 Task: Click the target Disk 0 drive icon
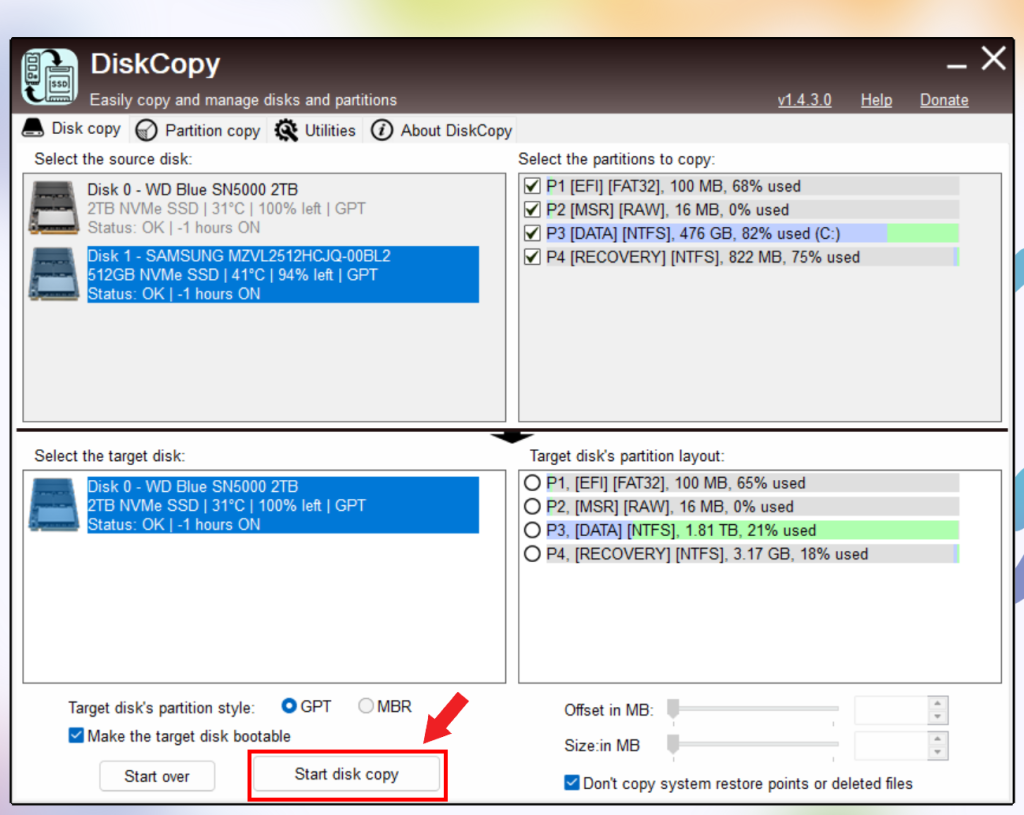[x=54, y=505]
